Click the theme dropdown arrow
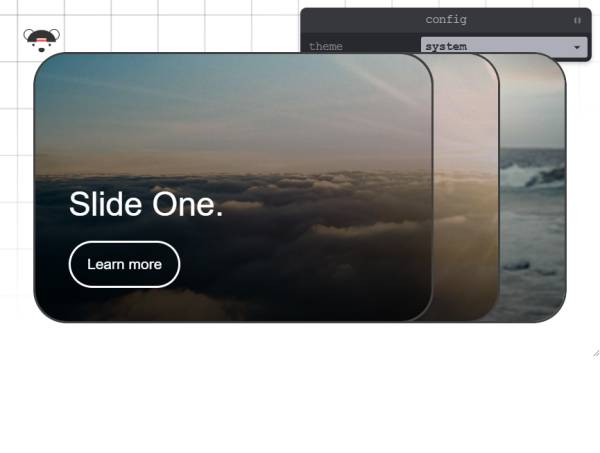600x453 pixels. coord(577,47)
